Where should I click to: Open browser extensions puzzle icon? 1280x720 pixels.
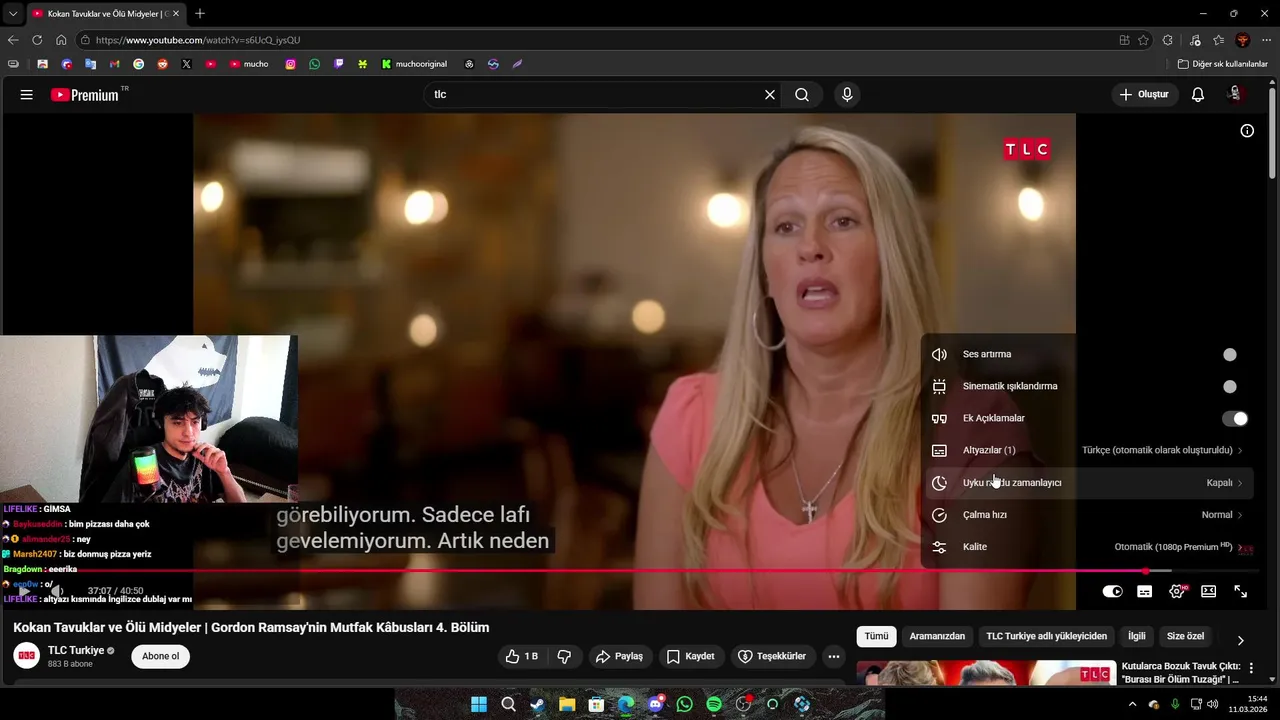pyautogui.click(x=1168, y=40)
